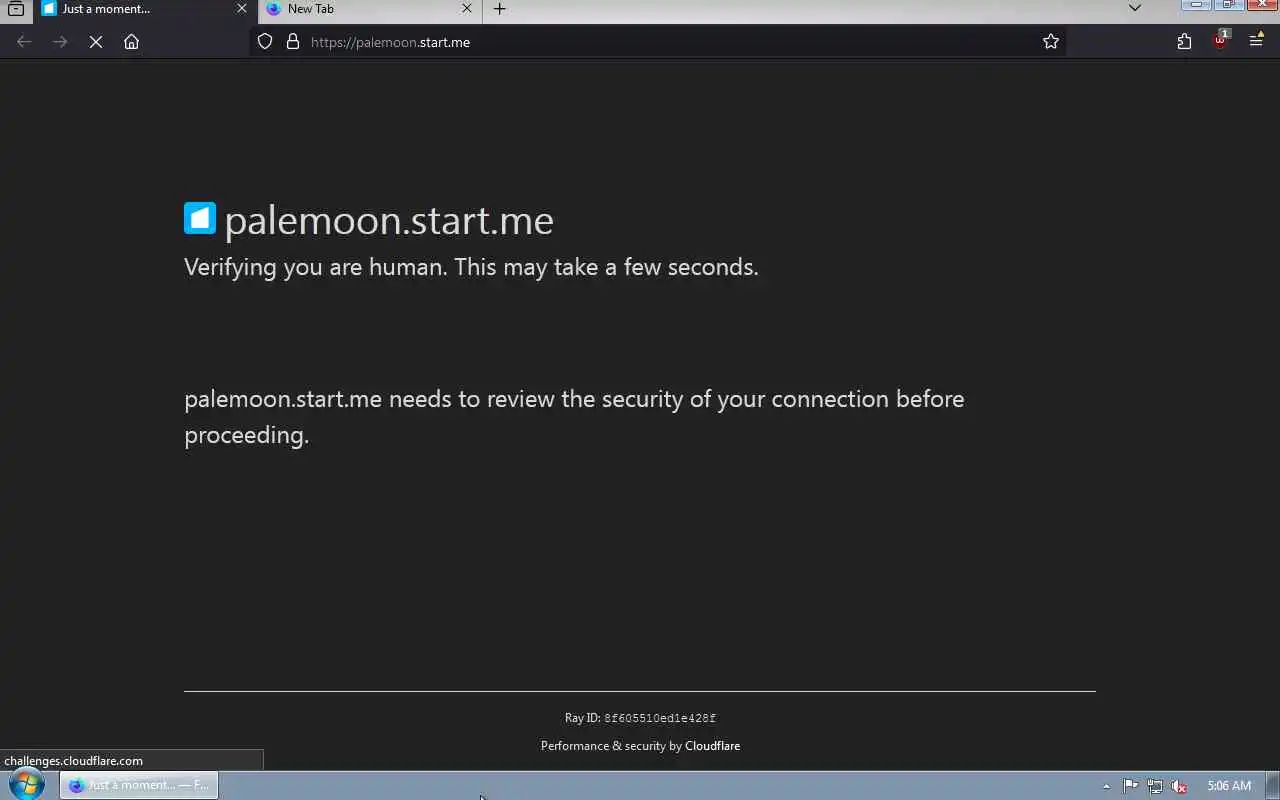Click the connection review message paragraph
Viewport: 1280px width, 800px height.
click(x=574, y=417)
